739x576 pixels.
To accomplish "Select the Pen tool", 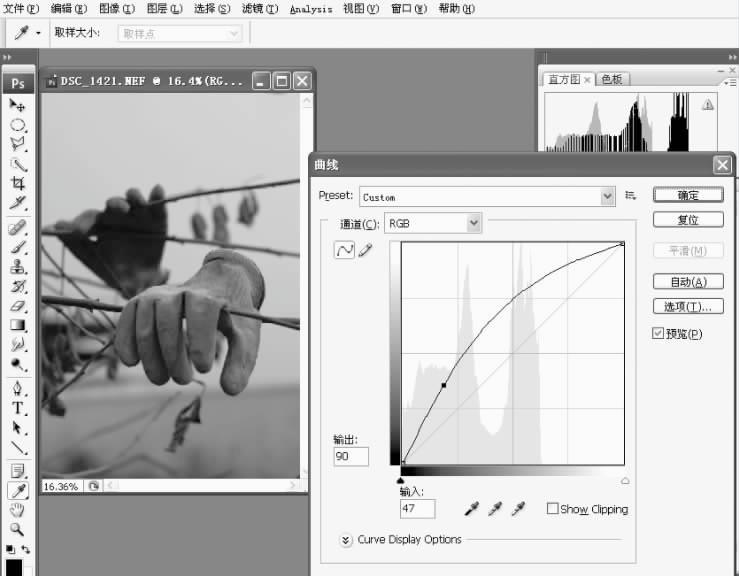I will point(17,388).
